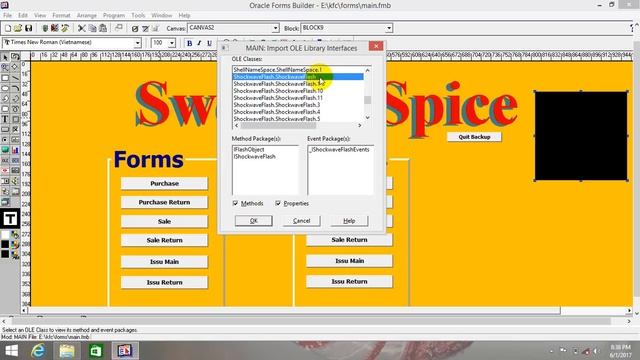Uncheck the Properties checkbox

coord(278,203)
